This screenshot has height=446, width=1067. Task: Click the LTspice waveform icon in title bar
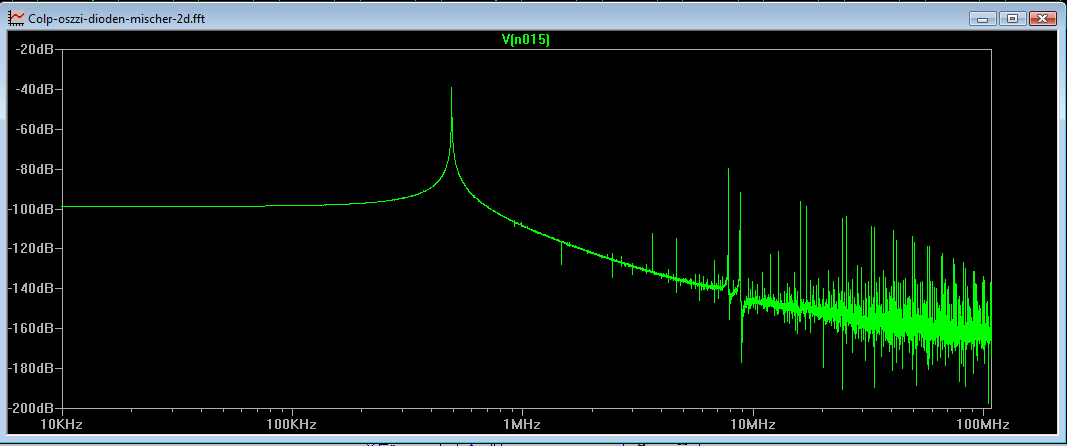point(15,18)
